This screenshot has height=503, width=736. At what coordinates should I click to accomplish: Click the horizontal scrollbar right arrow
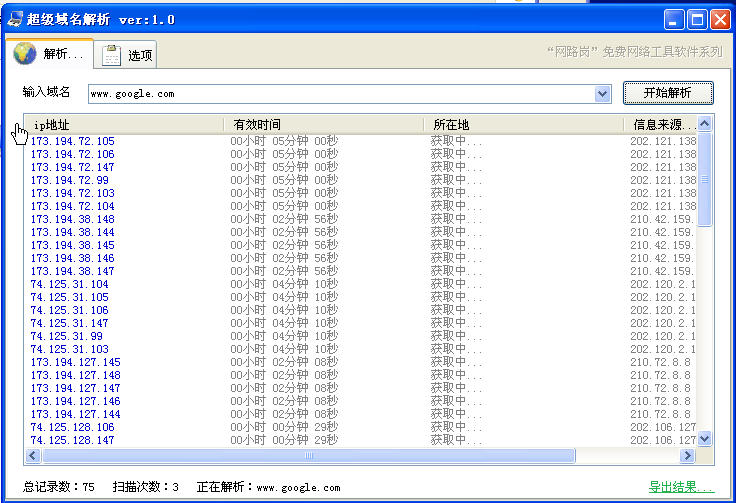(687, 455)
